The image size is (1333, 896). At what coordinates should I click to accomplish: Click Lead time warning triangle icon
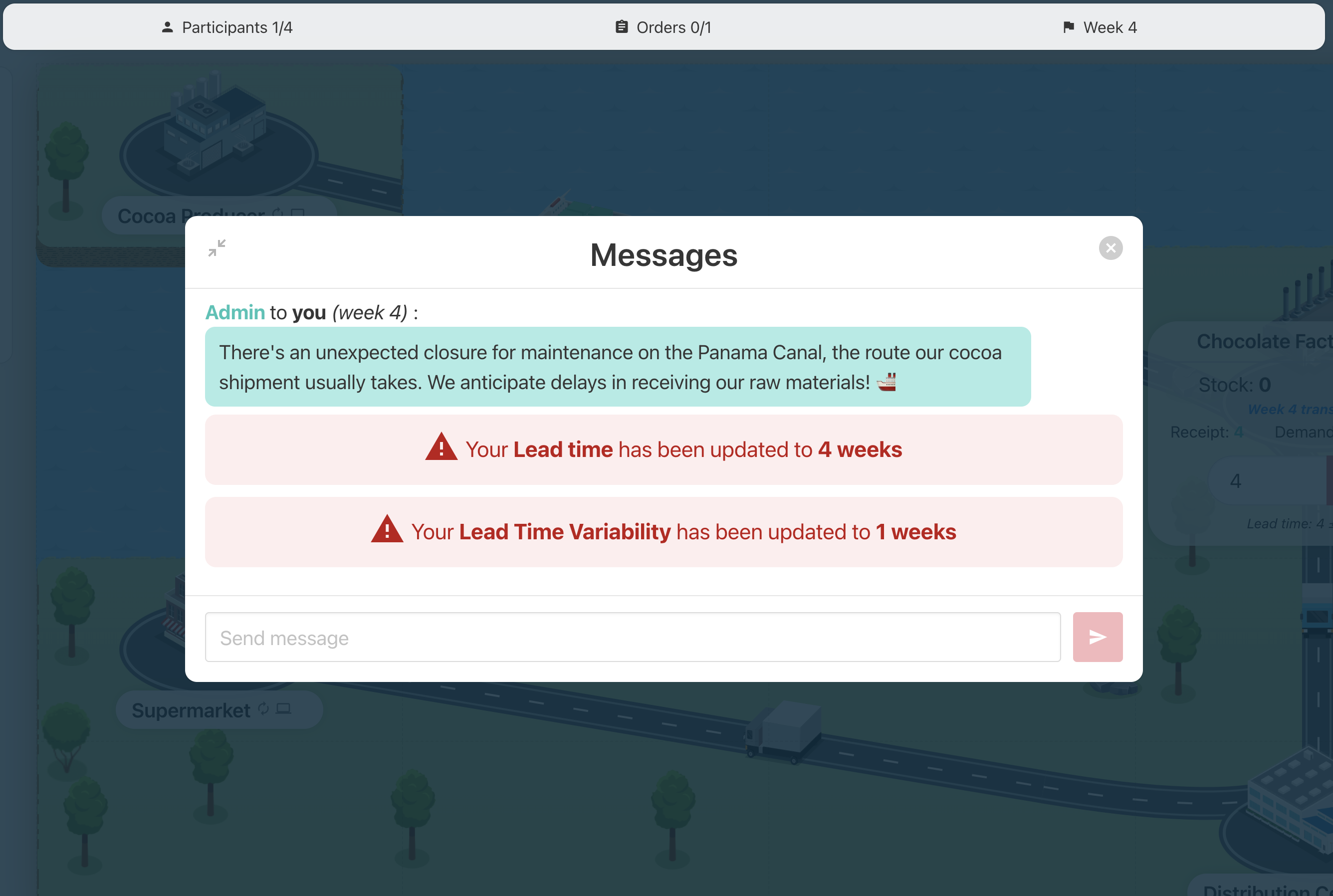441,448
